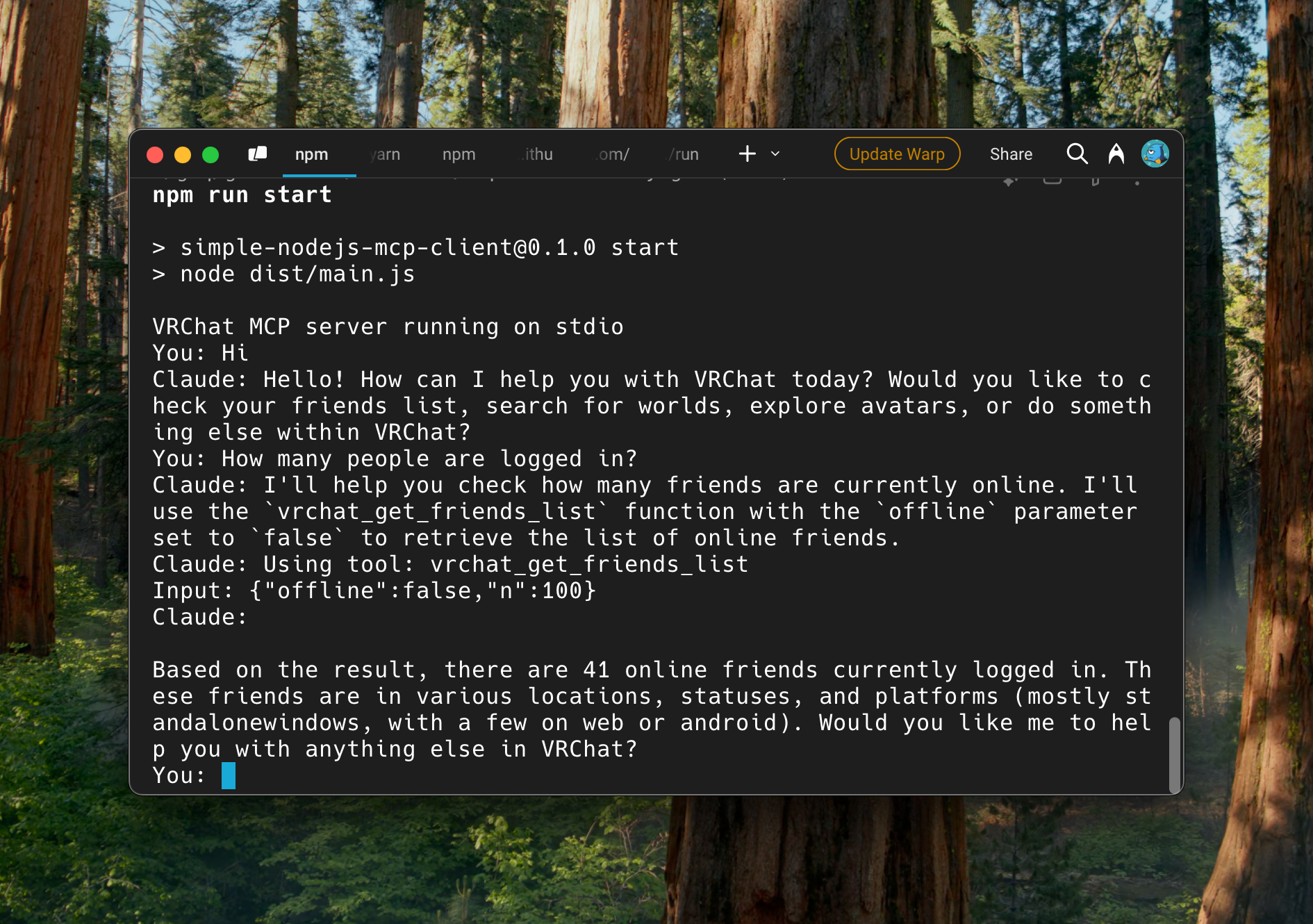Select the second npm tab
The image size is (1313, 924).
tap(459, 154)
